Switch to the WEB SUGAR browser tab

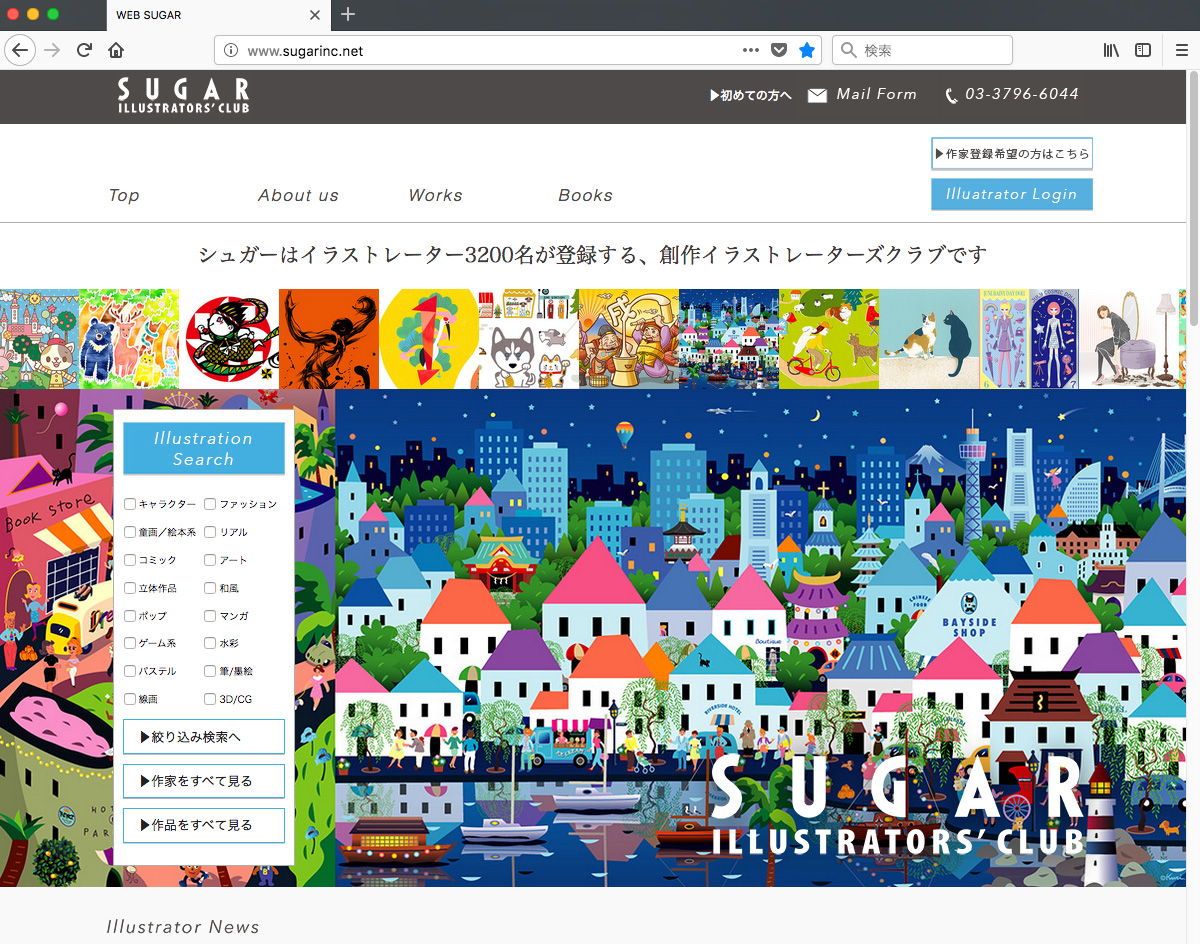point(217,15)
